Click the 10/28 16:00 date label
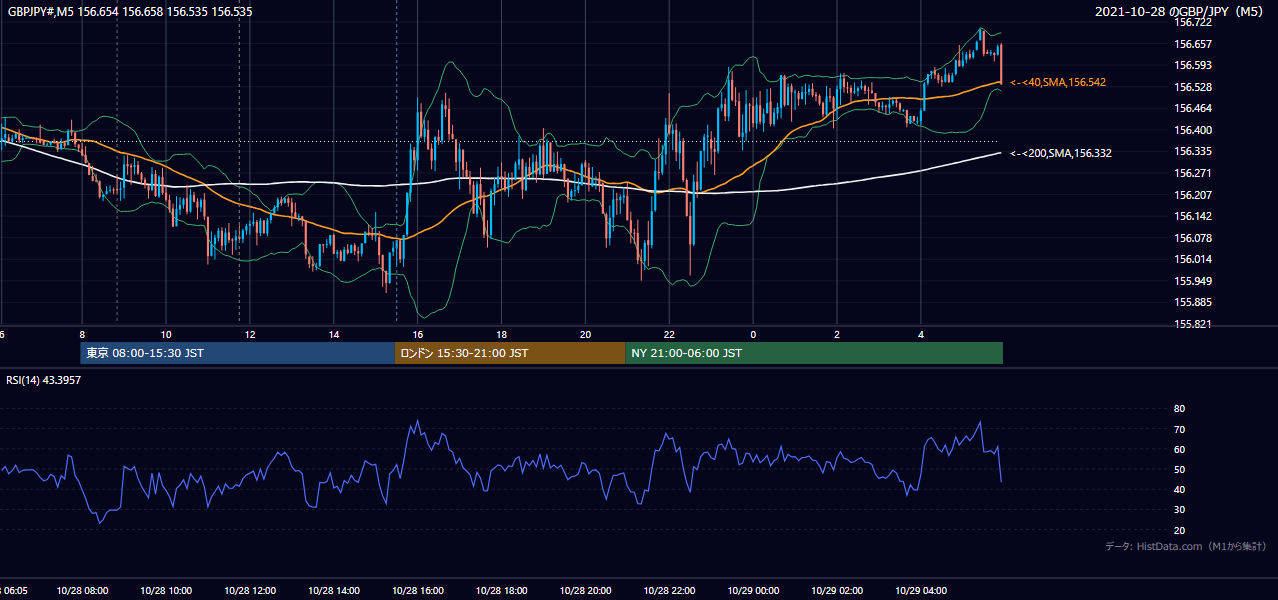The height and width of the screenshot is (600, 1278). click(x=418, y=591)
